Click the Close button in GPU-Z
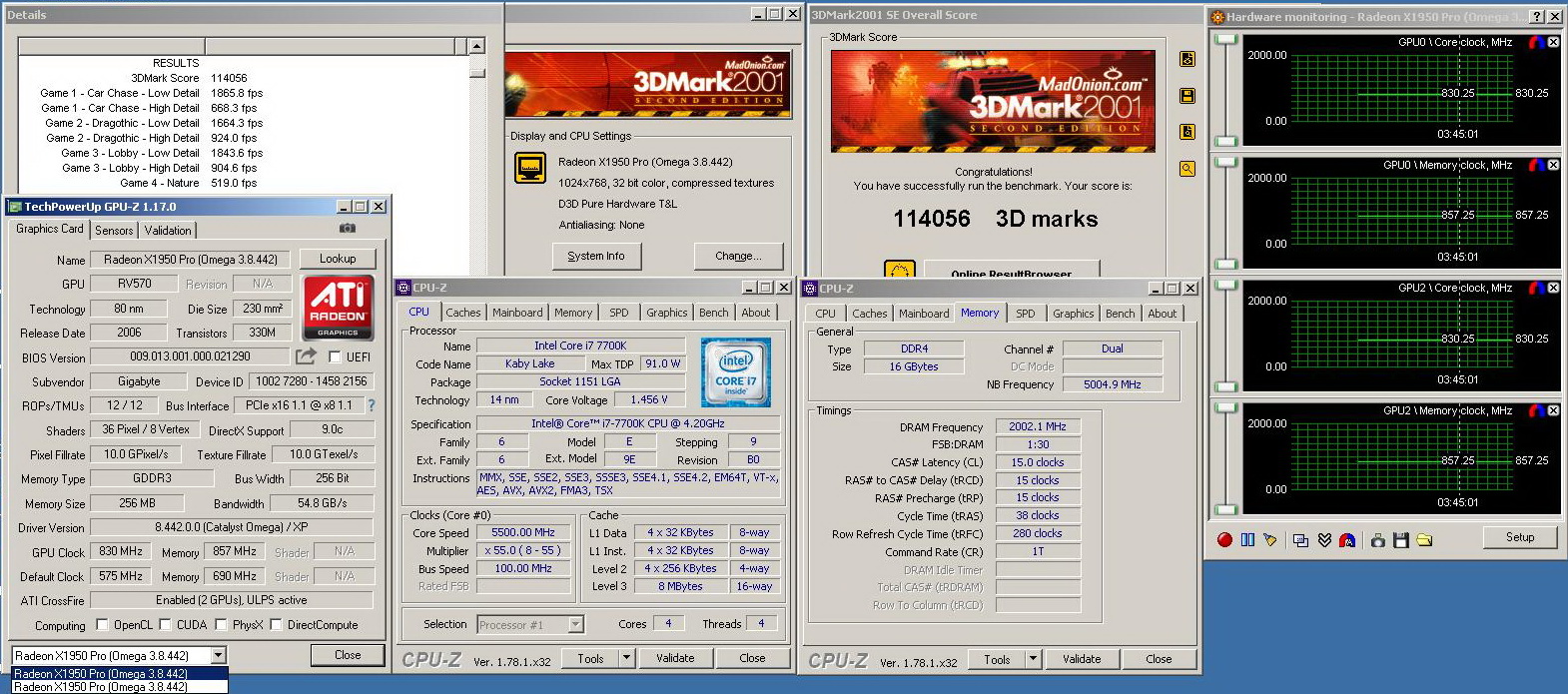The width and height of the screenshot is (1568, 694). (348, 655)
